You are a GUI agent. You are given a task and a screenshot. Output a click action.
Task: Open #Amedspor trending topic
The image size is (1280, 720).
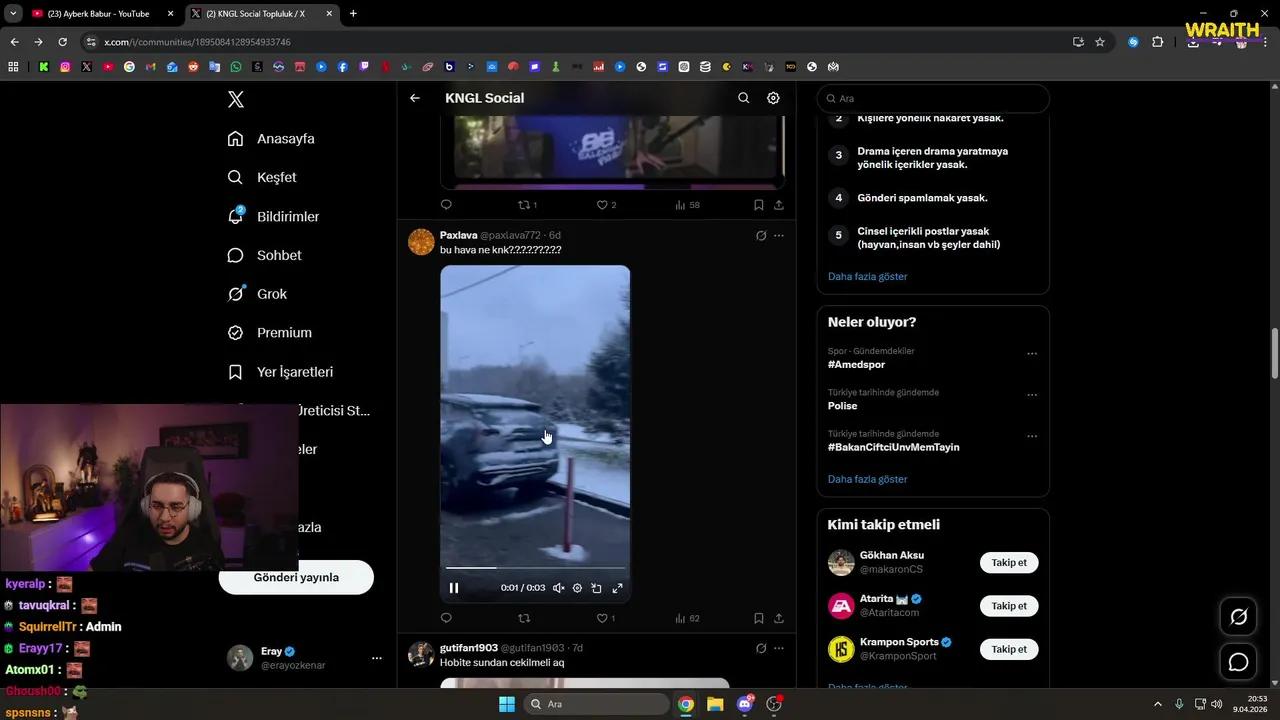(x=856, y=365)
